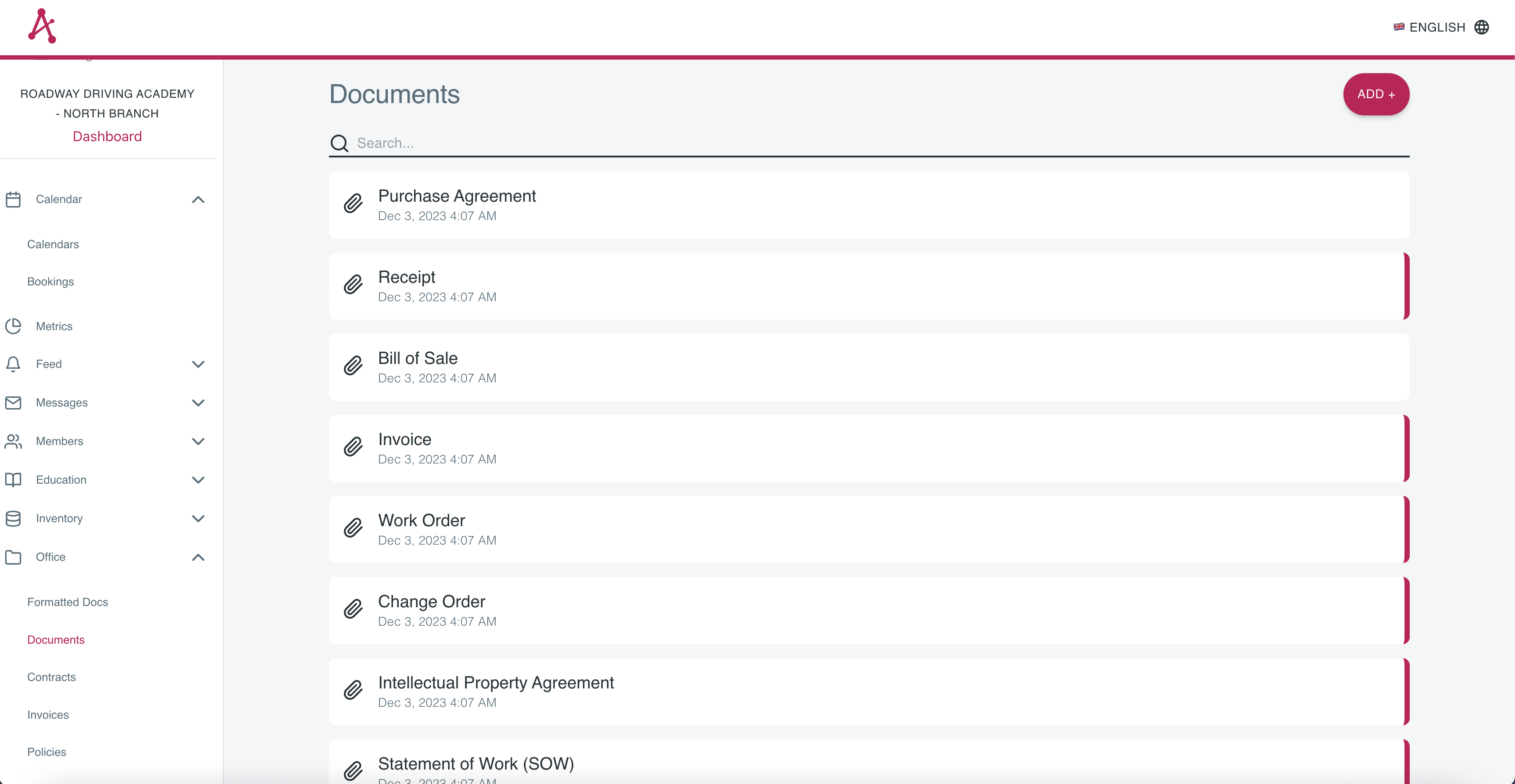Viewport: 1515px width, 784px height.
Task: Click the globe language icon
Action: (x=1481, y=27)
